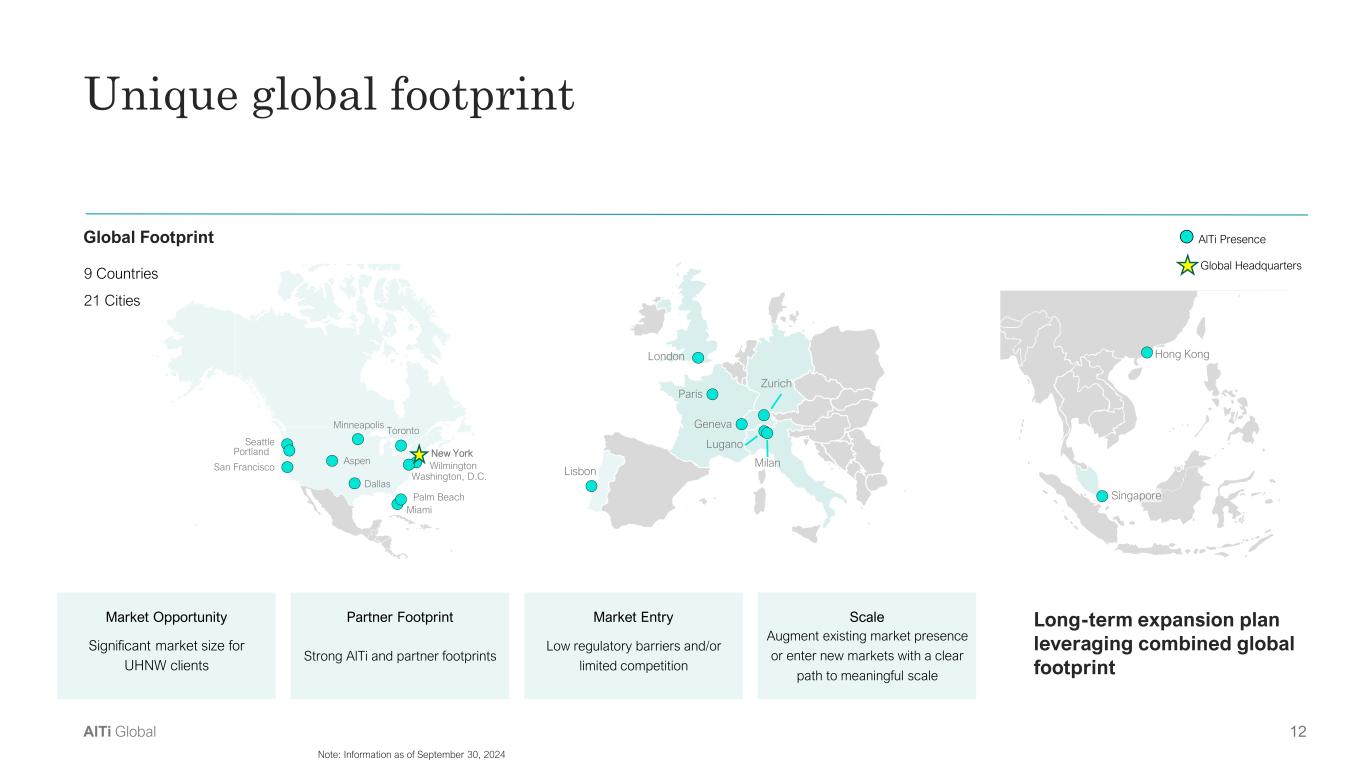Select the "Lugano" city label
Image resolution: width=1365 pixels, height=768 pixels.
coord(724,444)
